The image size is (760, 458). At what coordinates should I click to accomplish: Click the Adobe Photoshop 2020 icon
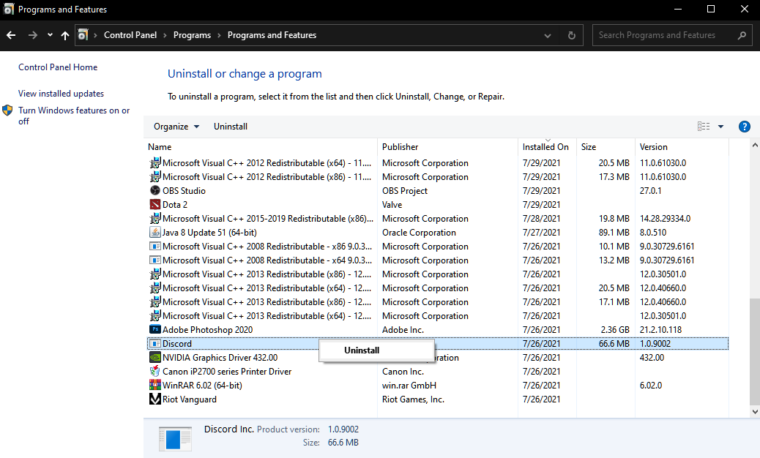155,329
